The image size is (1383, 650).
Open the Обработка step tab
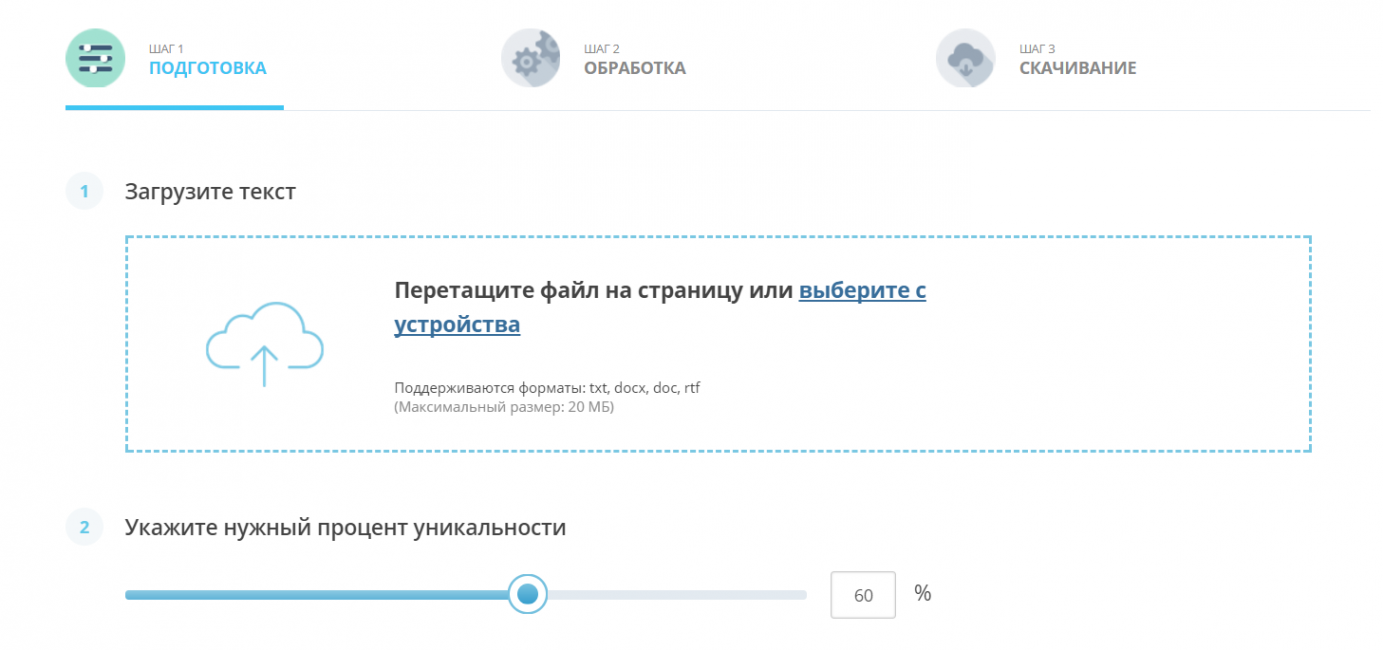[593, 60]
